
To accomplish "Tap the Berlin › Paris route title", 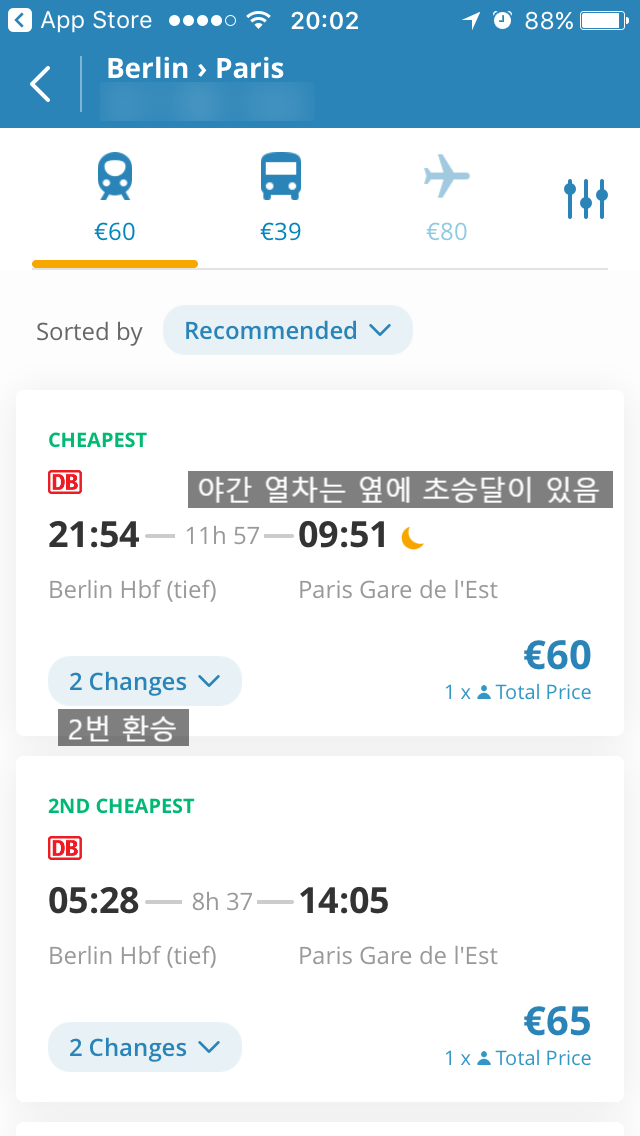I will tap(195, 68).
